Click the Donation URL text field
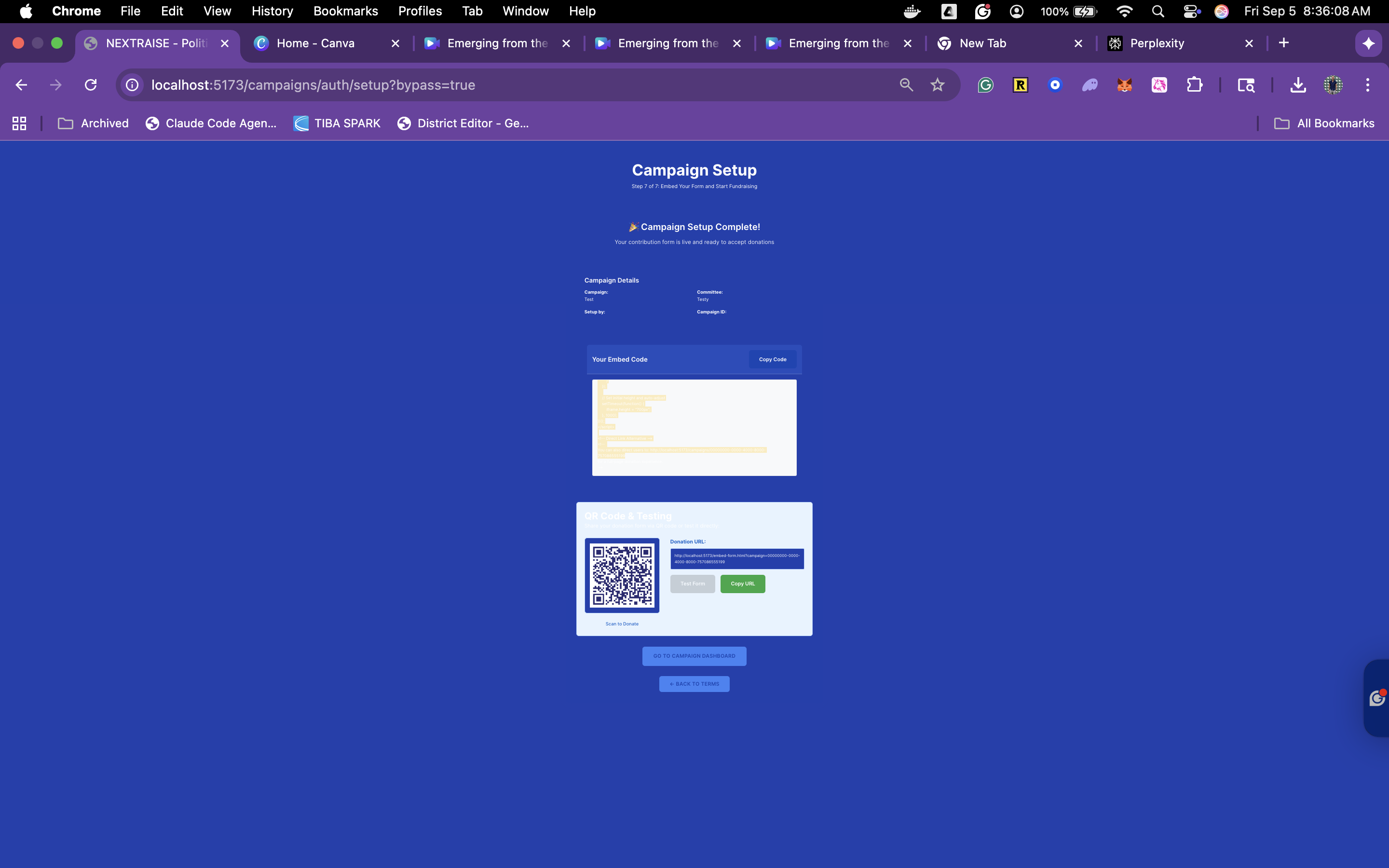This screenshot has height=868, width=1389. 737,558
